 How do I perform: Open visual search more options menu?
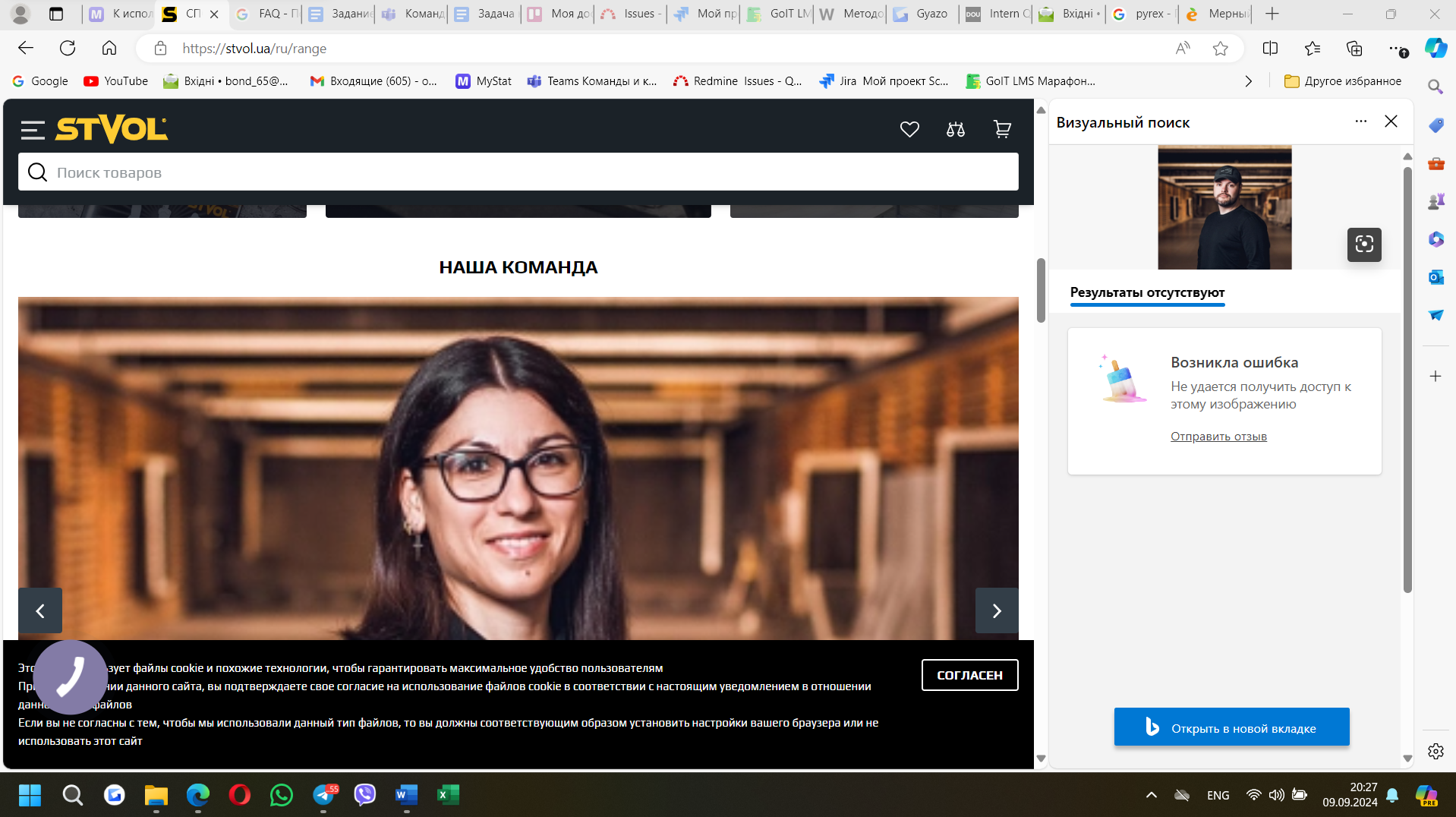(1360, 121)
